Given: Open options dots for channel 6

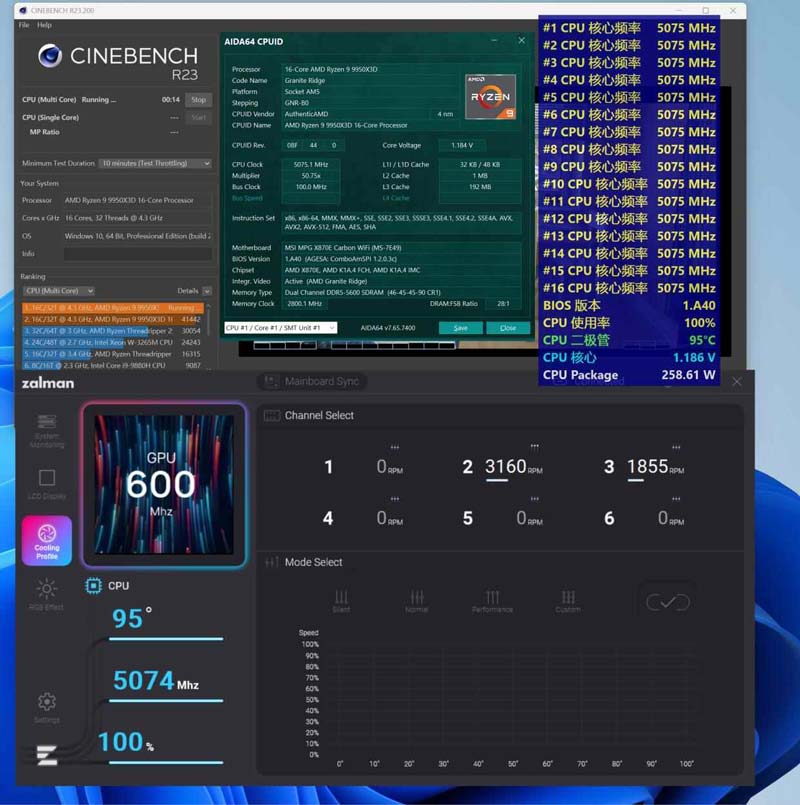Looking at the screenshot, I should point(676,499).
